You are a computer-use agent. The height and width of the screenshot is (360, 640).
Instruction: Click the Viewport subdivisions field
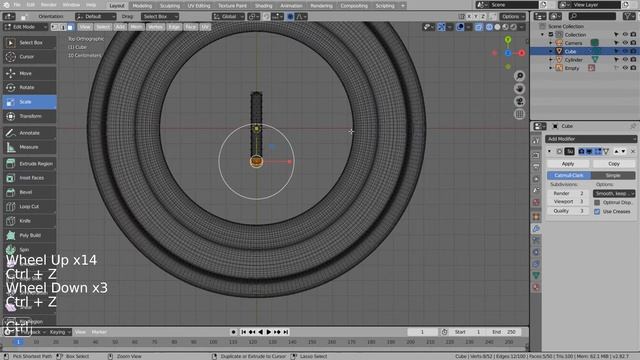(568, 202)
